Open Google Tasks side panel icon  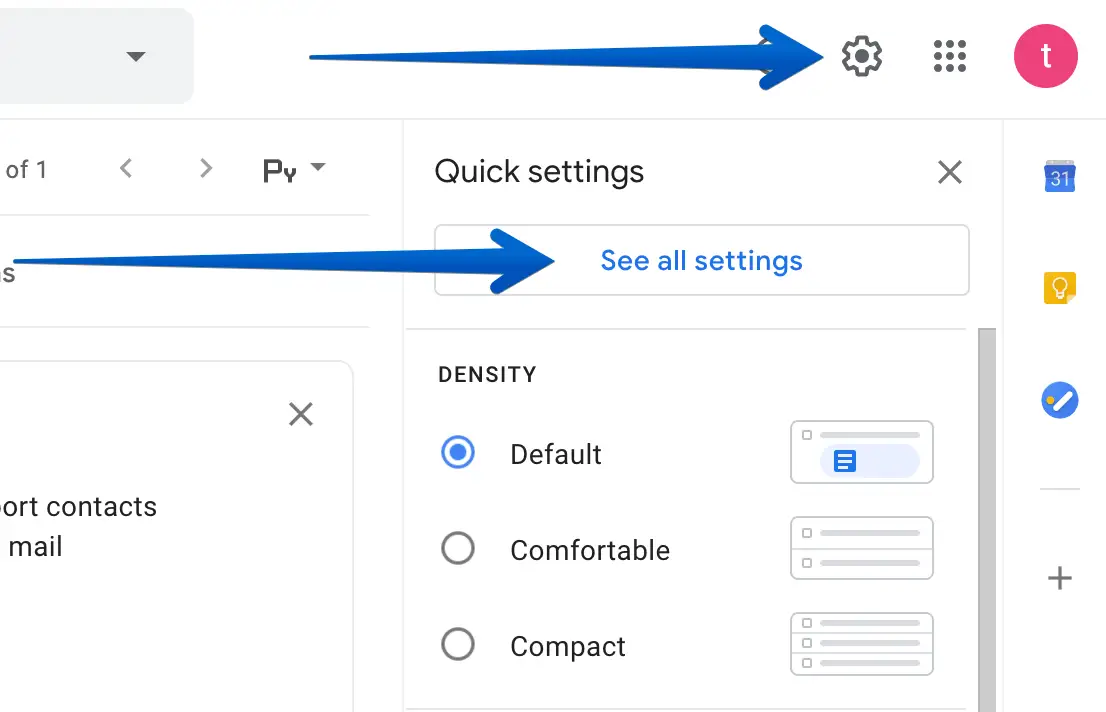[x=1059, y=402]
